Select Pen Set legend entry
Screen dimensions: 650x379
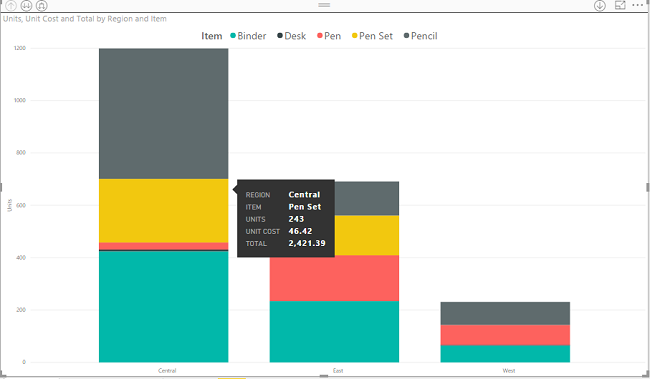[372, 36]
